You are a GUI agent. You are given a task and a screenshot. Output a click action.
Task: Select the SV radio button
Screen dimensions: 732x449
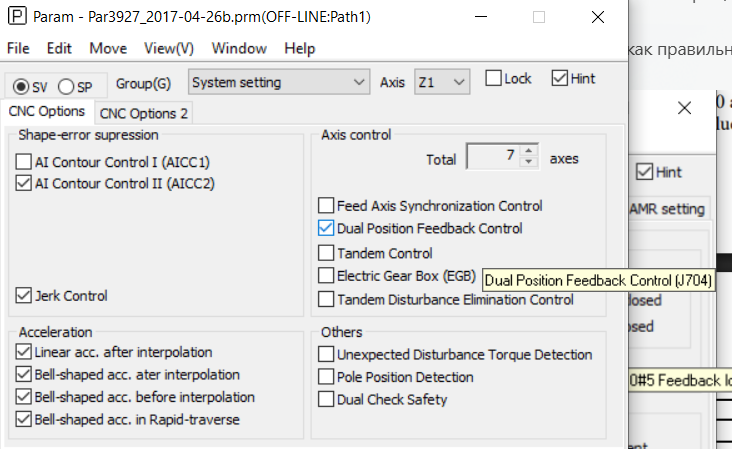coord(21,86)
